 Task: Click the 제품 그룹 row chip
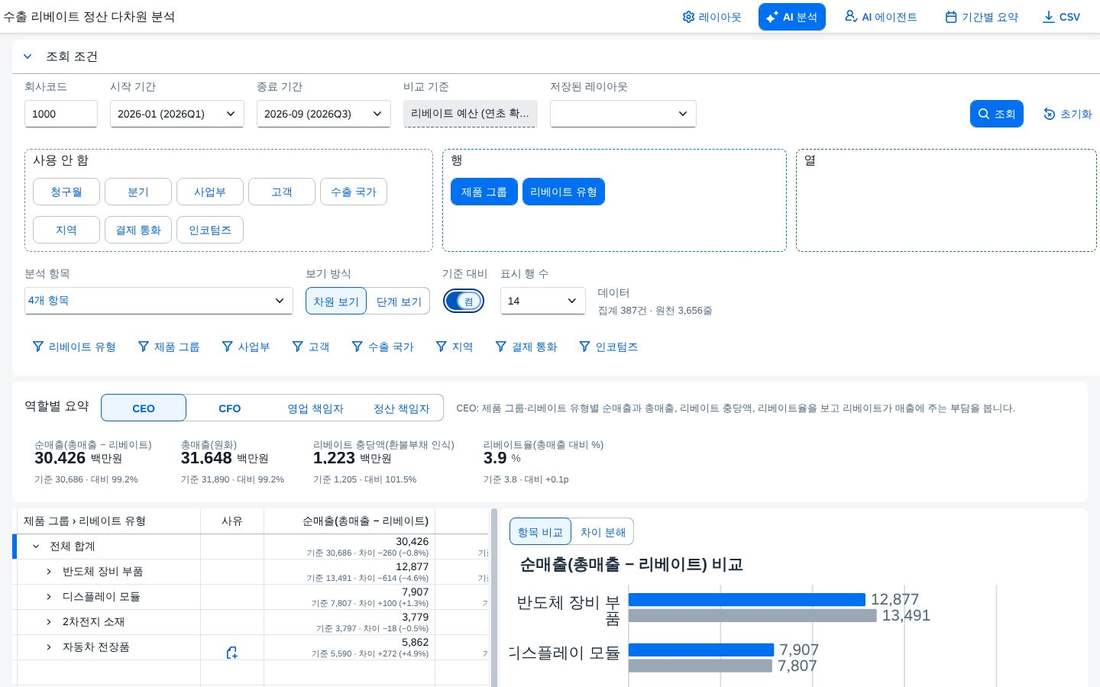tap(484, 192)
